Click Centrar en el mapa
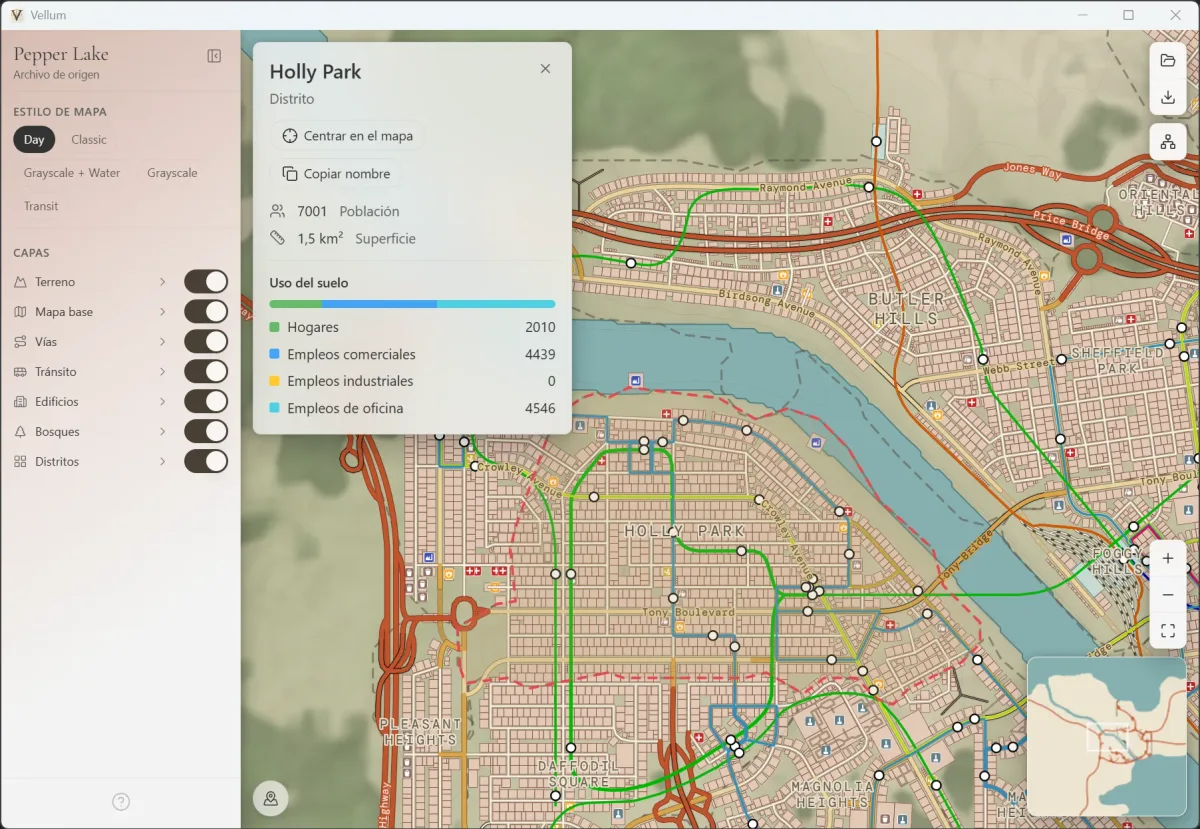The height and width of the screenshot is (829, 1200). [x=347, y=136]
